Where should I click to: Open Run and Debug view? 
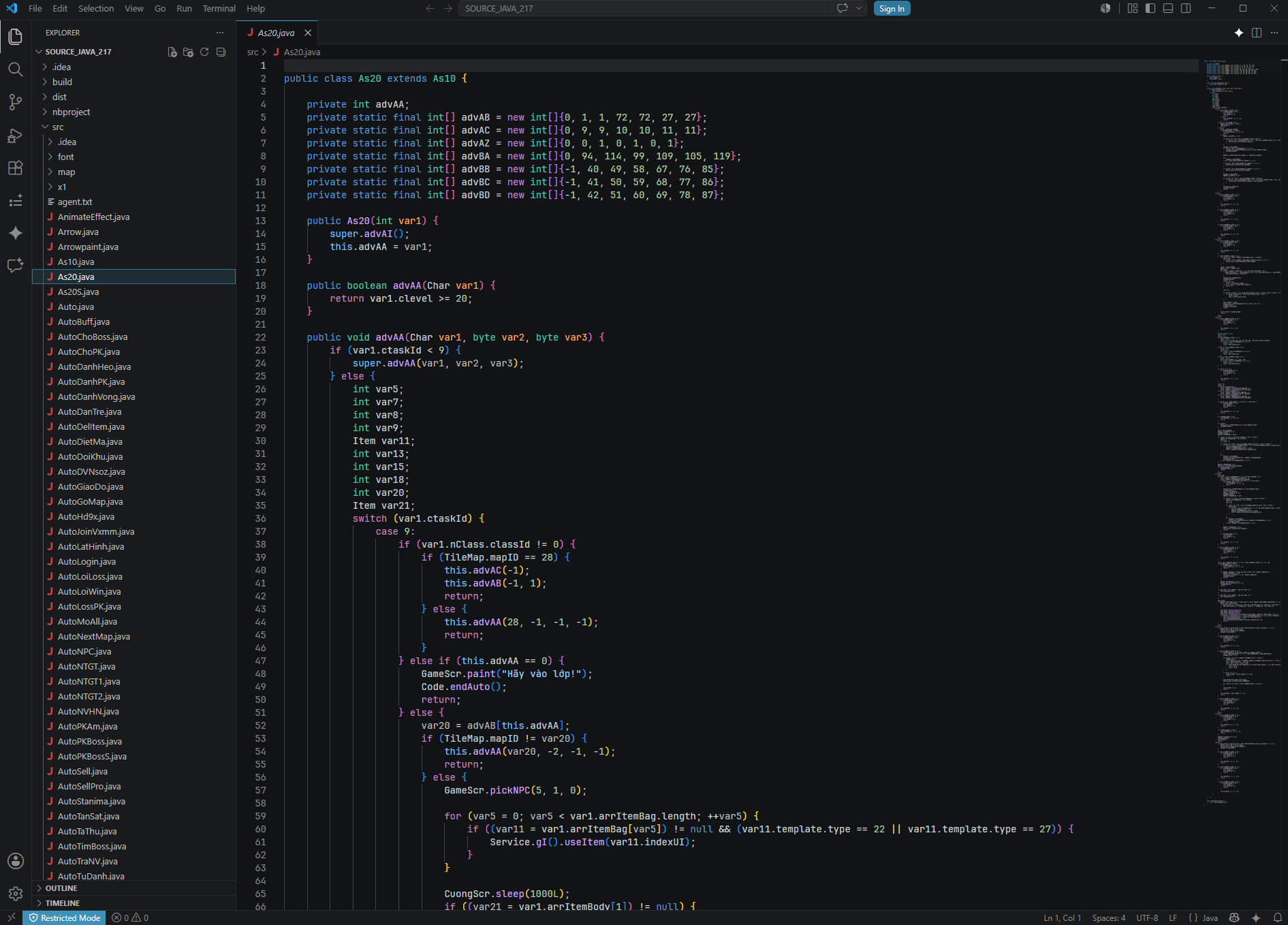click(x=15, y=136)
